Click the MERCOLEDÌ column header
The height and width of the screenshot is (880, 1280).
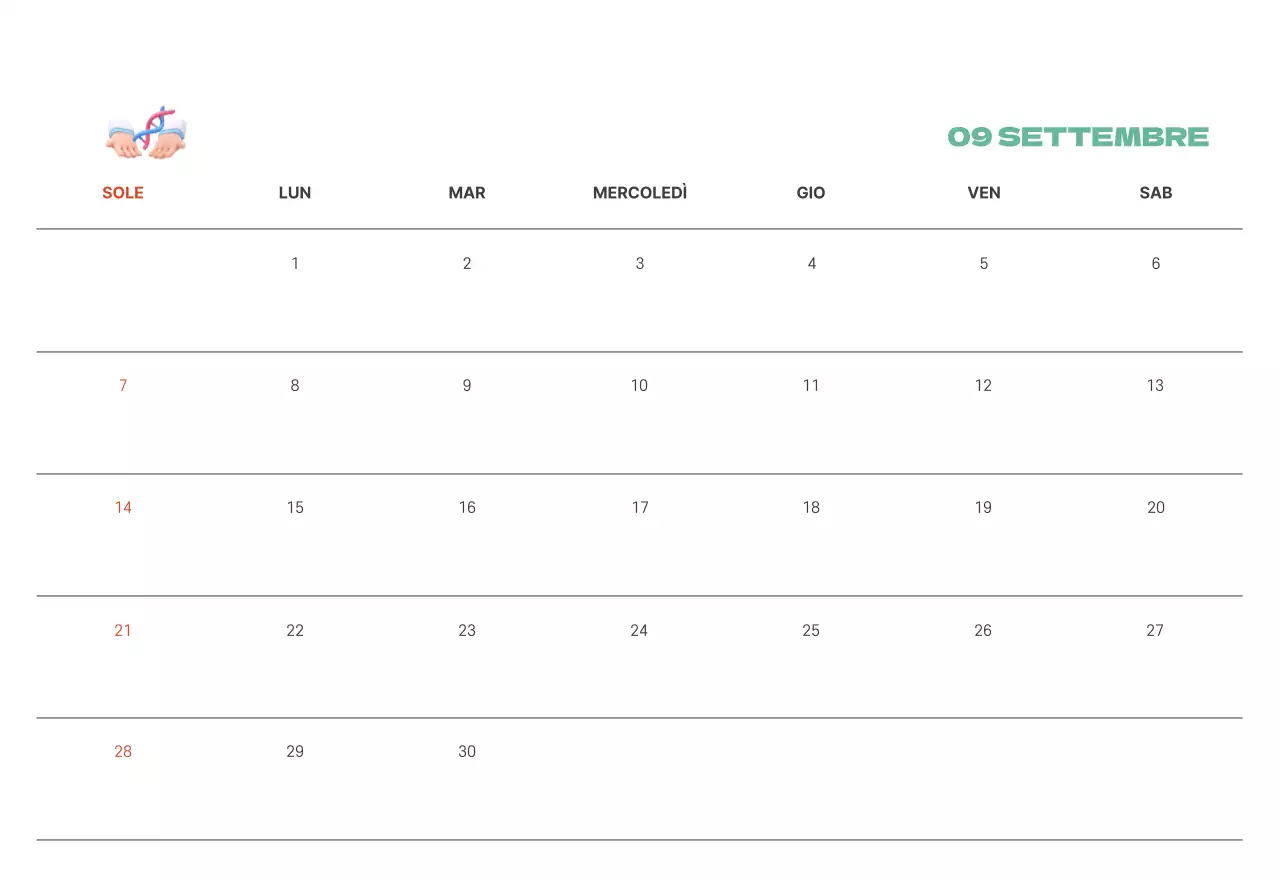tap(640, 193)
